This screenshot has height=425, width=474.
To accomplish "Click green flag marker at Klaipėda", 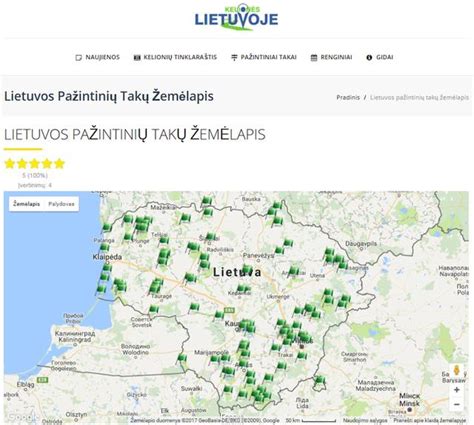I will coord(107,268).
